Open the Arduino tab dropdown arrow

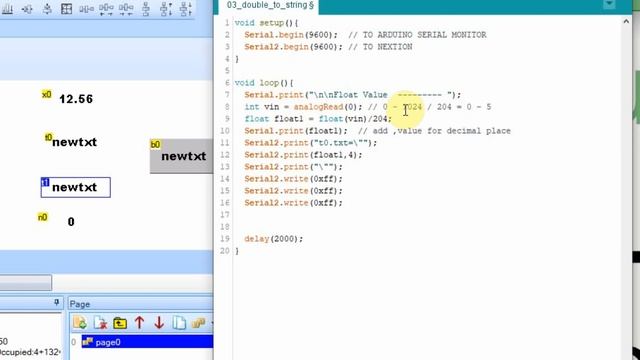click(x=609, y=4)
